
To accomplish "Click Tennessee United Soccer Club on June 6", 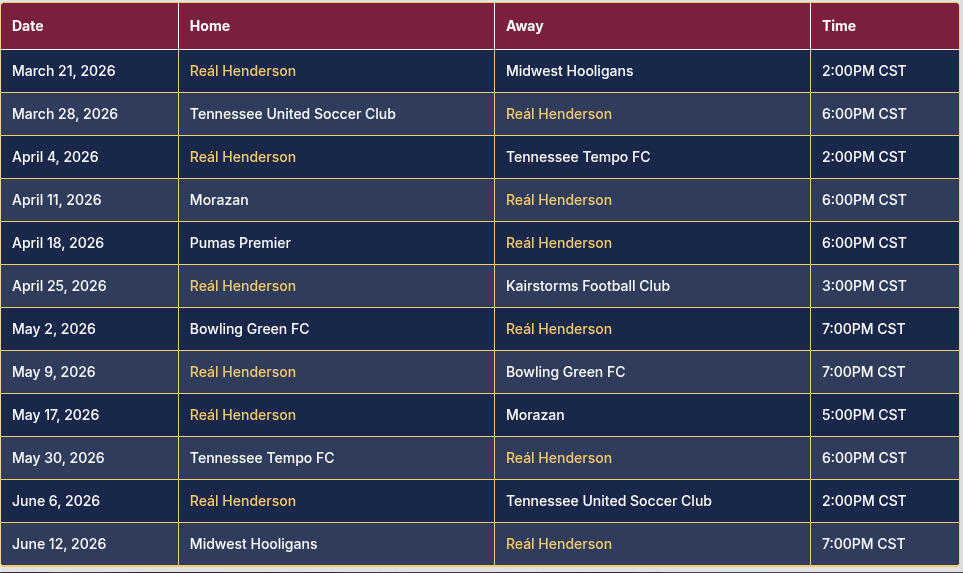I will coord(609,501).
